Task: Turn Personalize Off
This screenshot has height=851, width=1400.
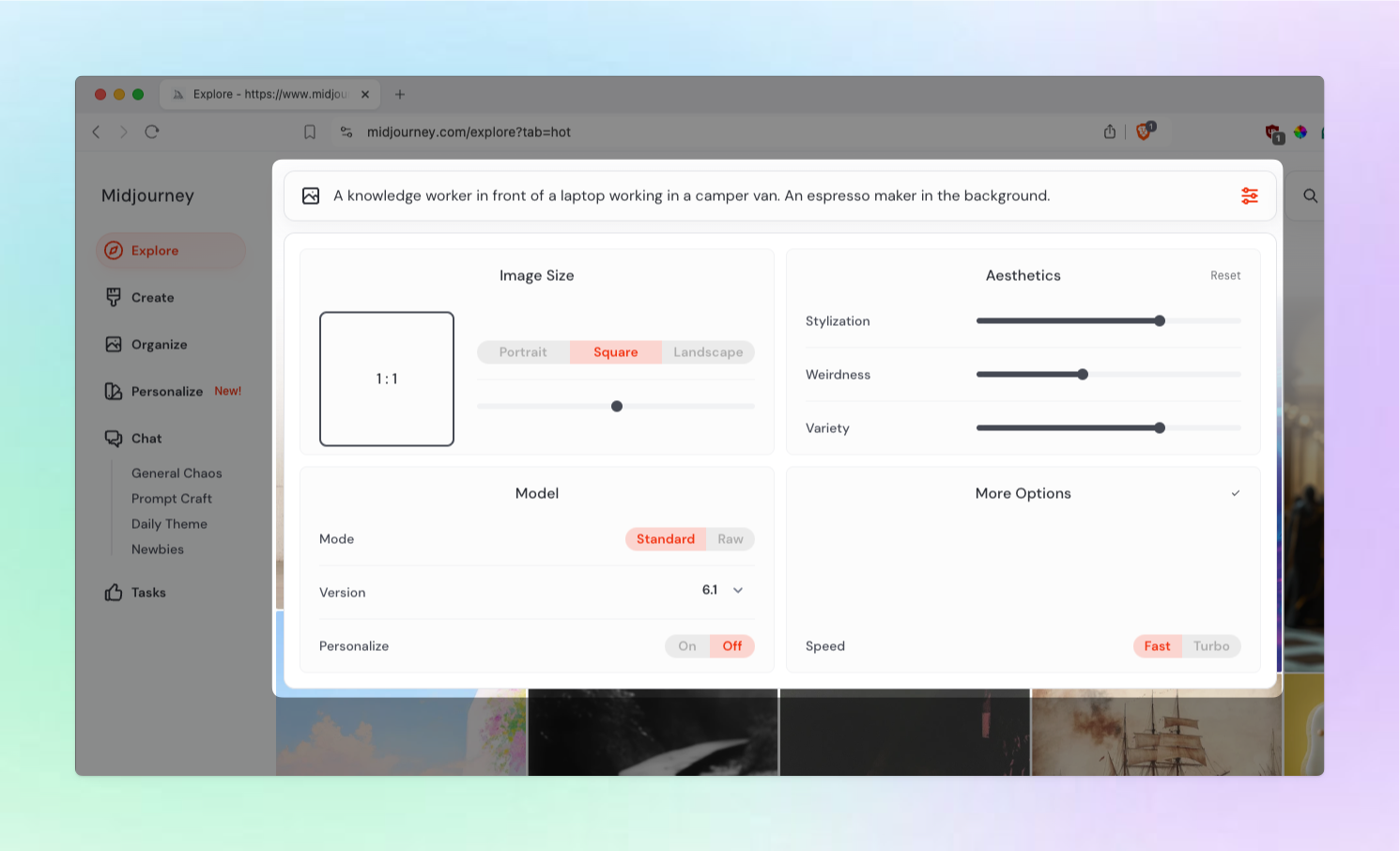Action: (x=732, y=646)
